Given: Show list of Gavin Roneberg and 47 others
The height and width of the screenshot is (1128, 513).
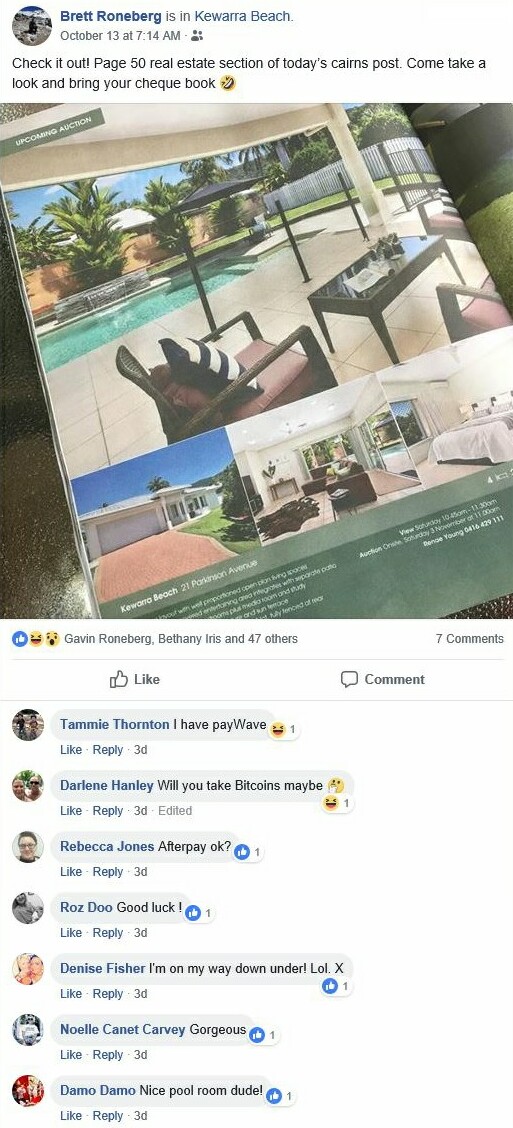Looking at the screenshot, I should [x=181, y=639].
